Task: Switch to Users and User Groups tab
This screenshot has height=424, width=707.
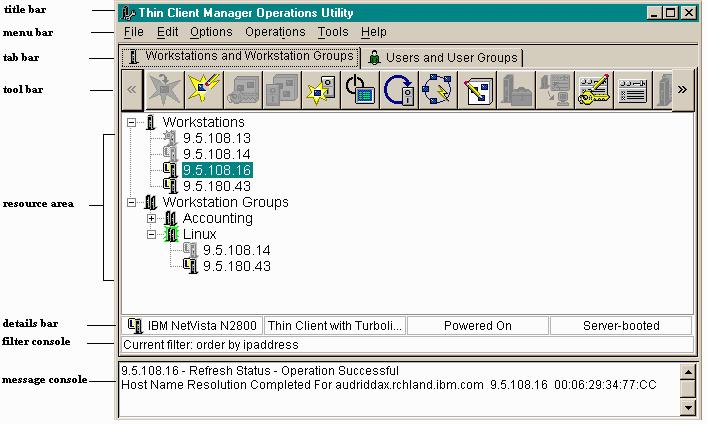Action: (442, 58)
